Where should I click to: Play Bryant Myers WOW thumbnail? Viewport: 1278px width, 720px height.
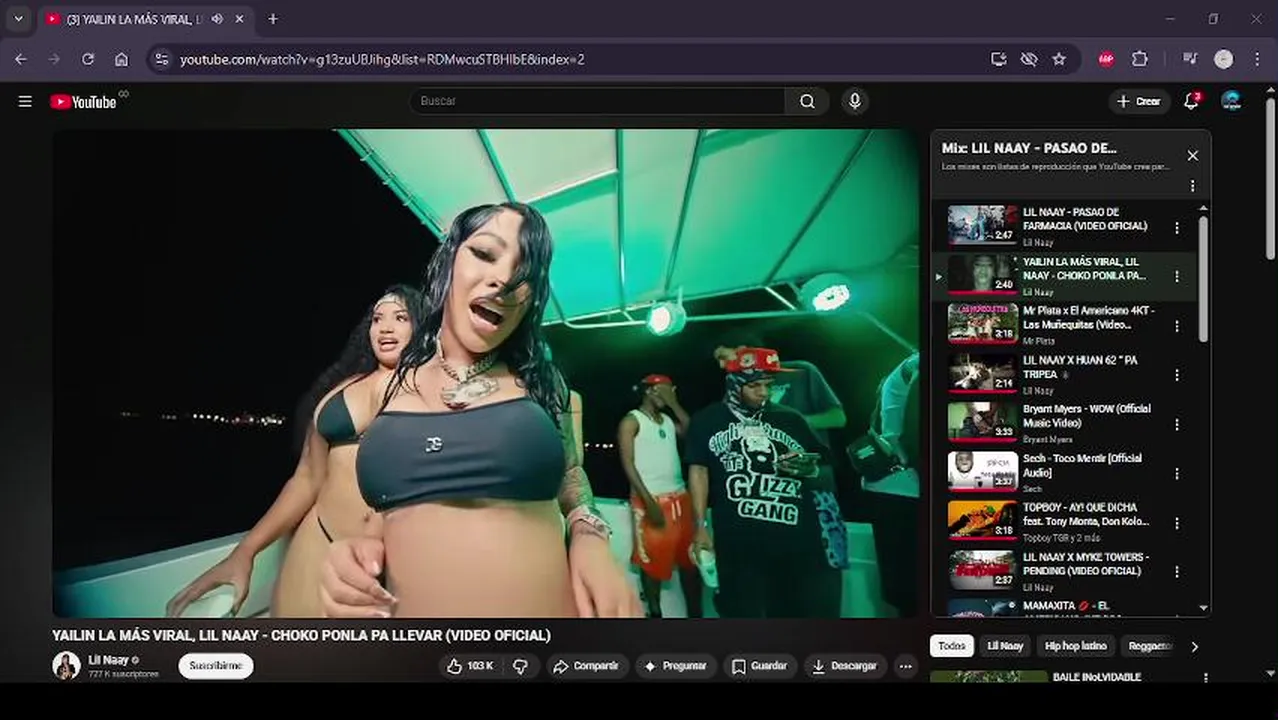point(982,422)
